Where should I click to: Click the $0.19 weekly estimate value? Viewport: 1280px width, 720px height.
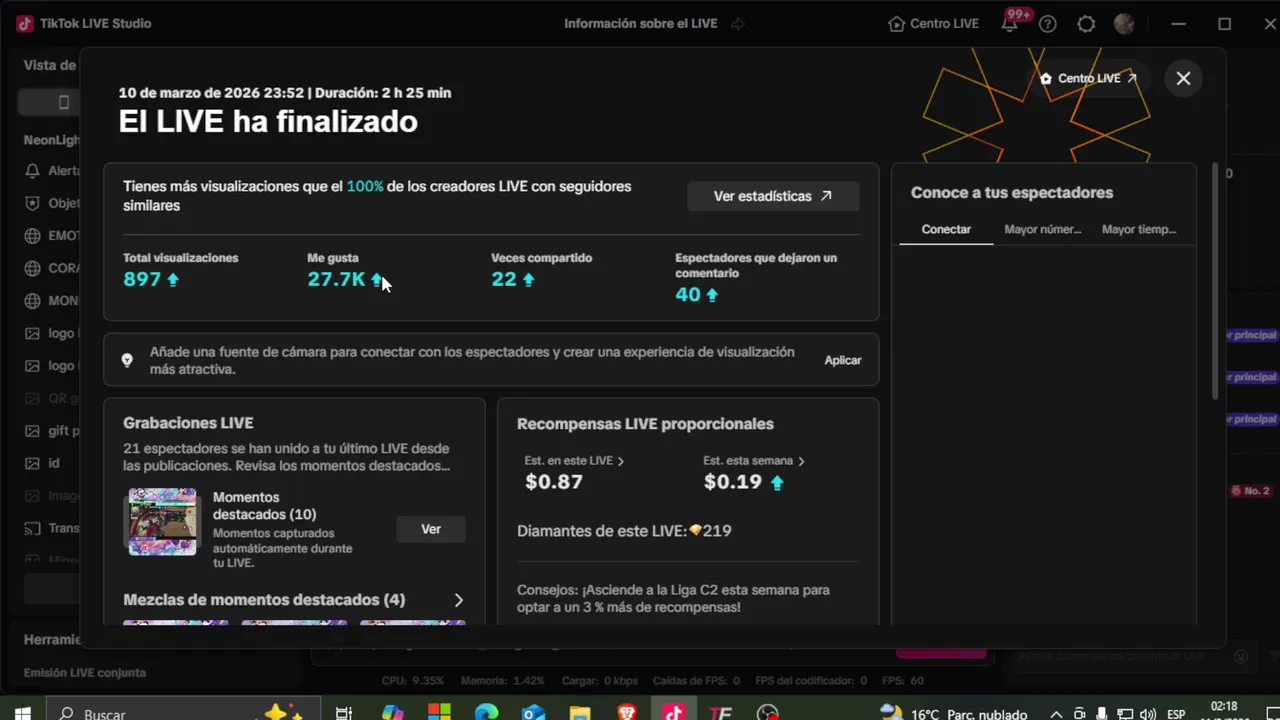[x=733, y=482]
